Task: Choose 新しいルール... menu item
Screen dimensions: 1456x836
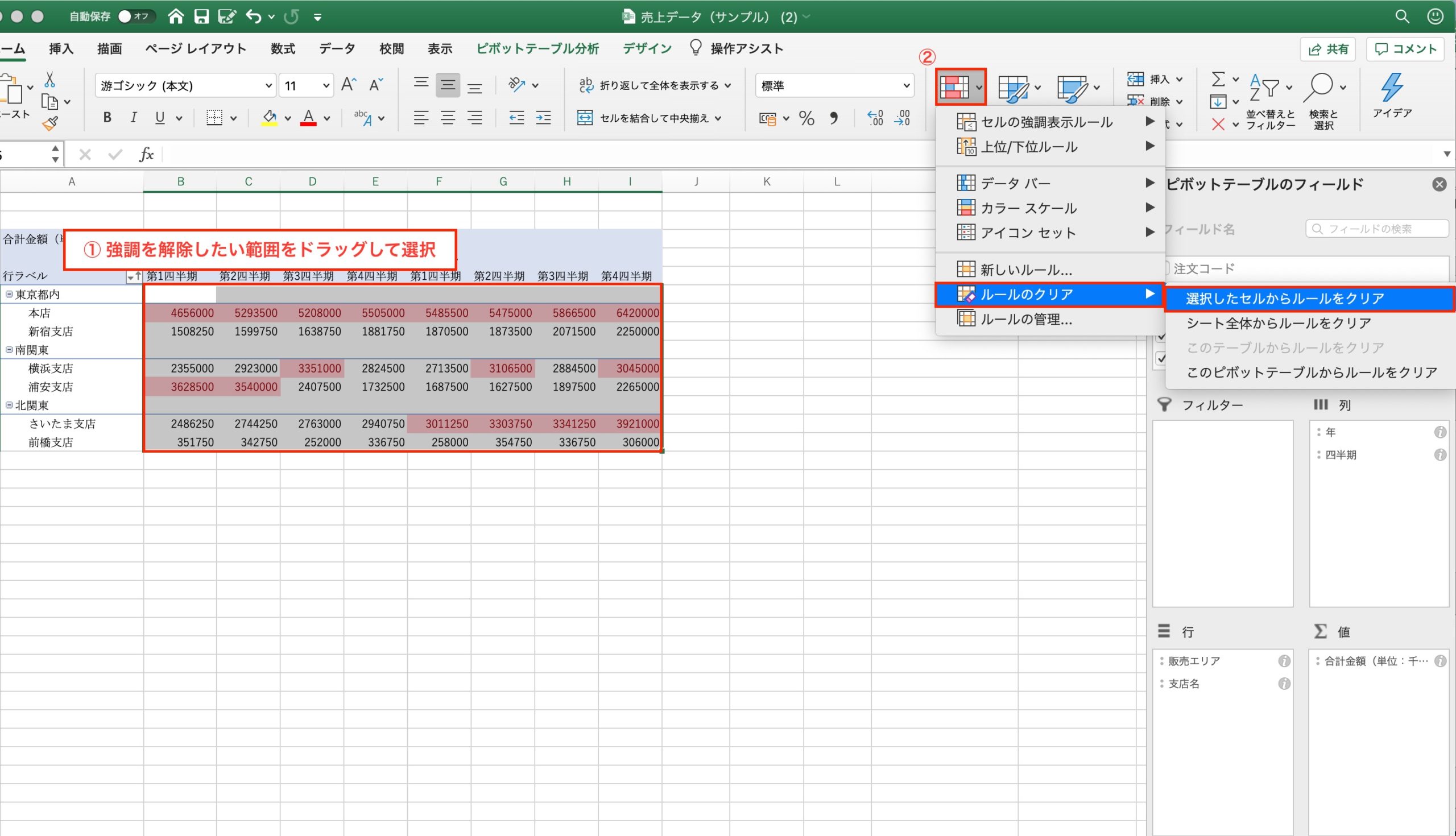Action: click(x=1050, y=270)
